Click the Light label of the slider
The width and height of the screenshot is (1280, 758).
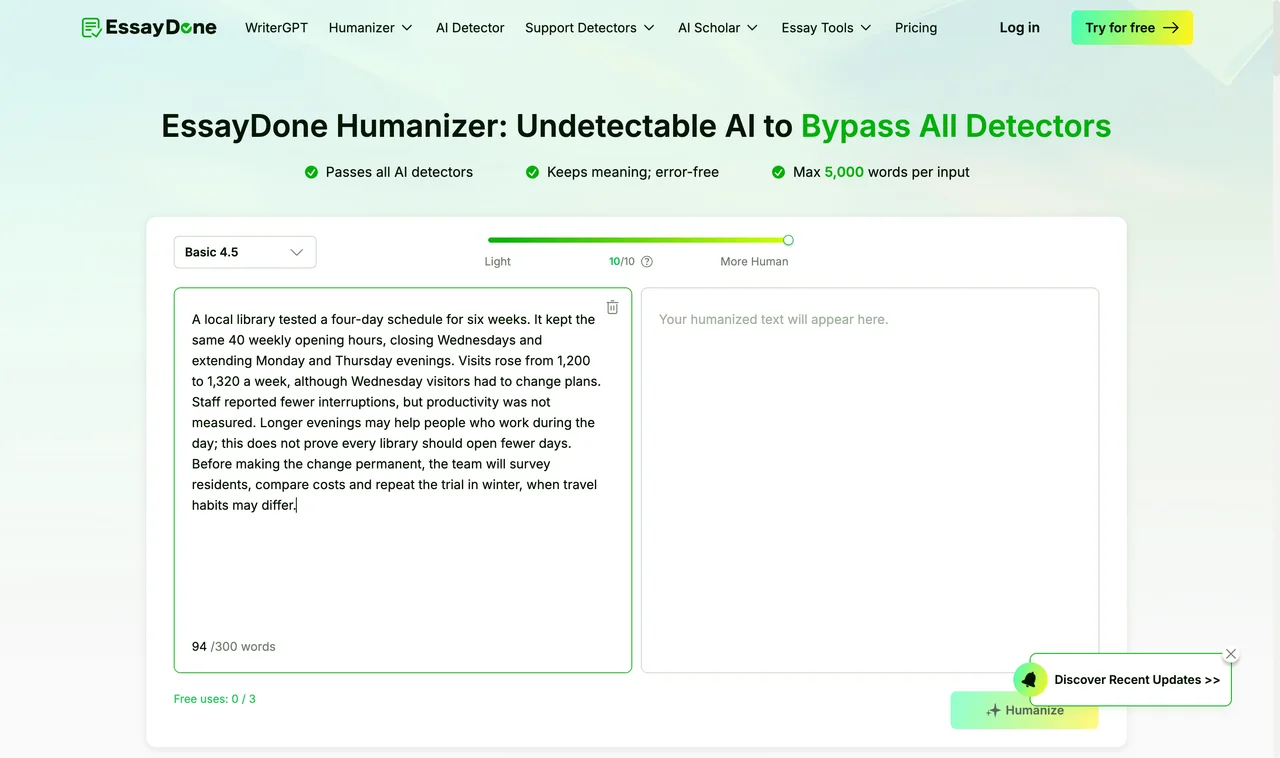pyautogui.click(x=497, y=262)
